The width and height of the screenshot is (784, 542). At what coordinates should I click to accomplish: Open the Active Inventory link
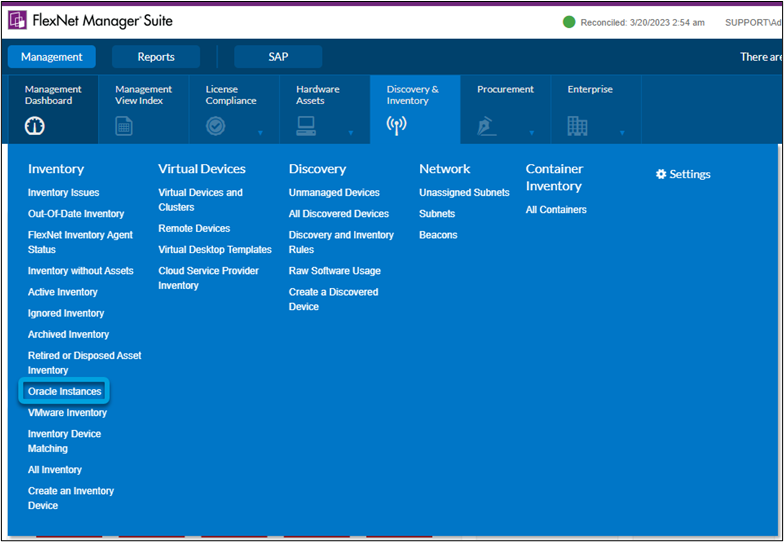[x=62, y=292]
